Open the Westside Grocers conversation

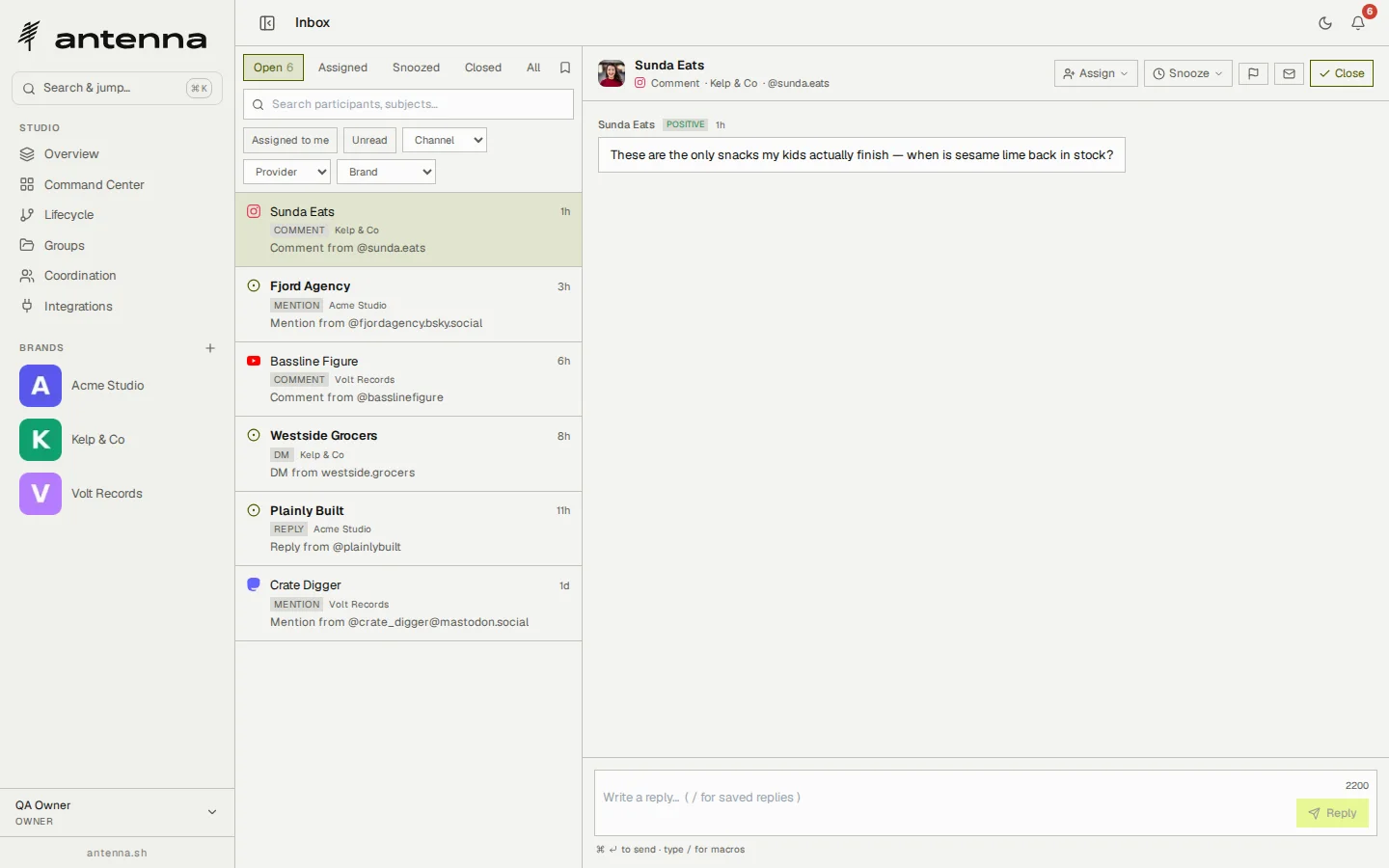tap(408, 454)
